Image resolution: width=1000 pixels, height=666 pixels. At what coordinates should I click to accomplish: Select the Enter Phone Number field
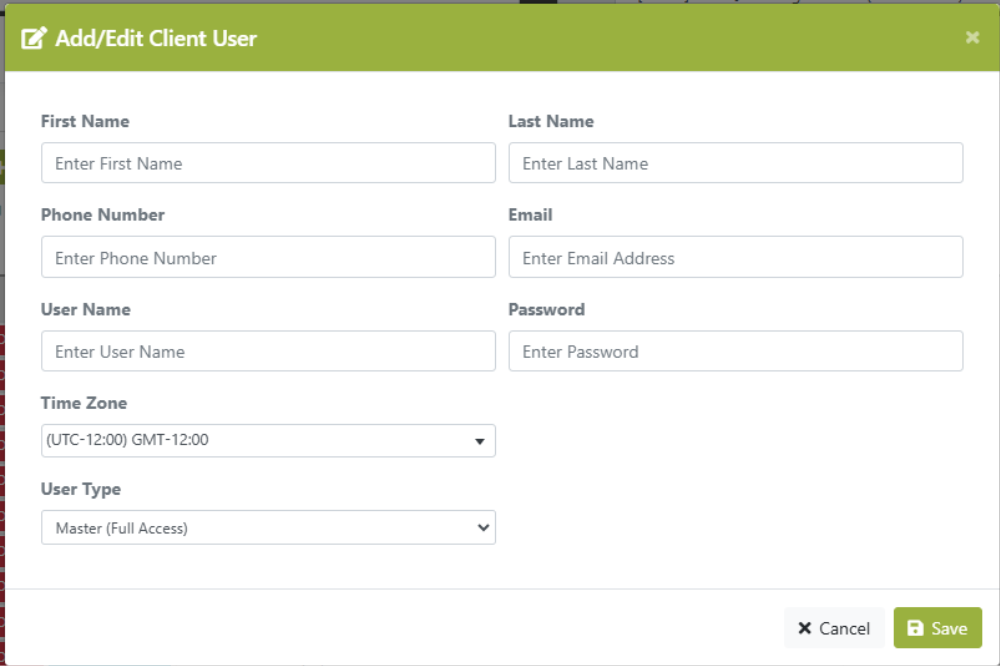coord(267,258)
